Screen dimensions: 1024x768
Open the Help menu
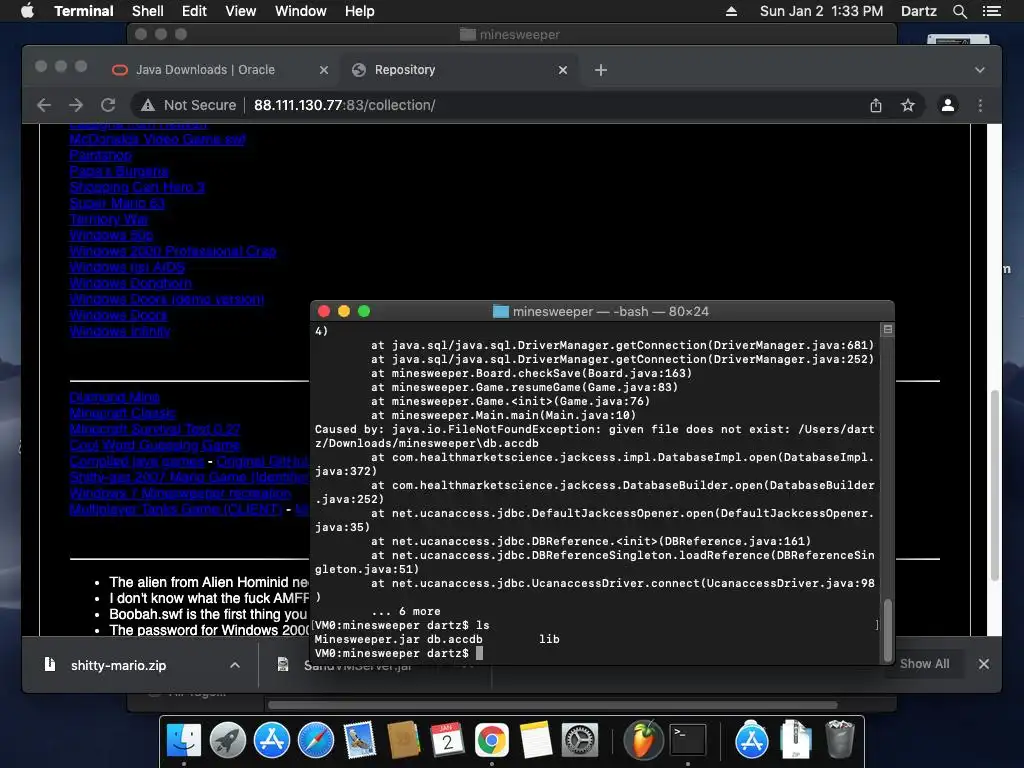pos(360,11)
